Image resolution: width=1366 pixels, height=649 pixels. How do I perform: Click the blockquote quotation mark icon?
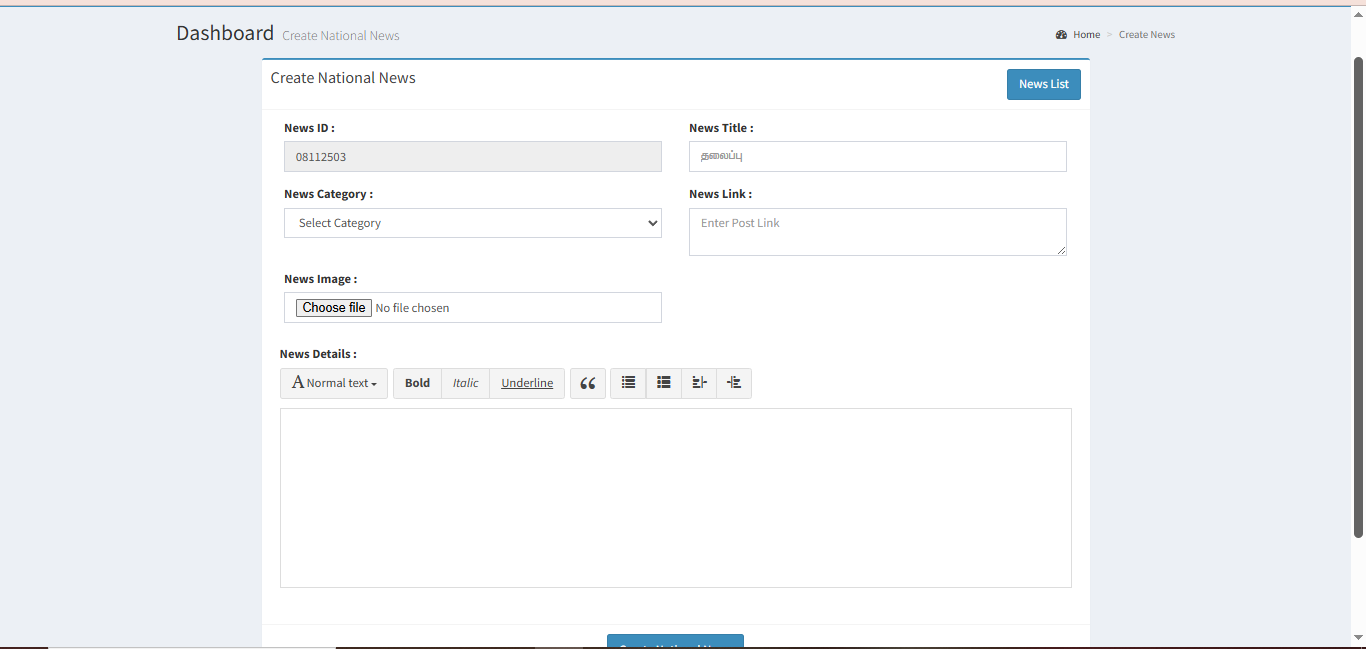588,383
